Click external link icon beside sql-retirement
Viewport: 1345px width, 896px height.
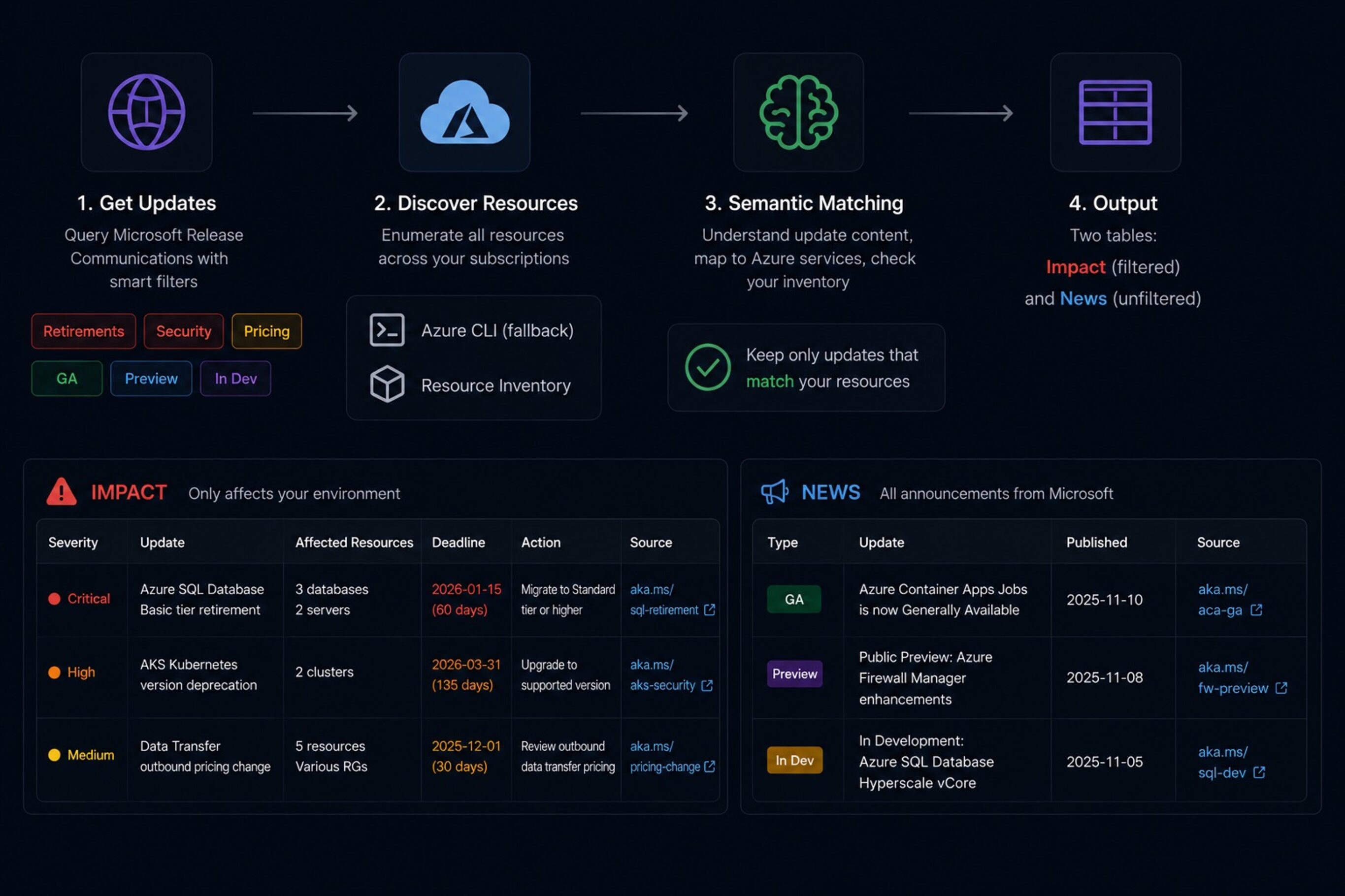[709, 609]
